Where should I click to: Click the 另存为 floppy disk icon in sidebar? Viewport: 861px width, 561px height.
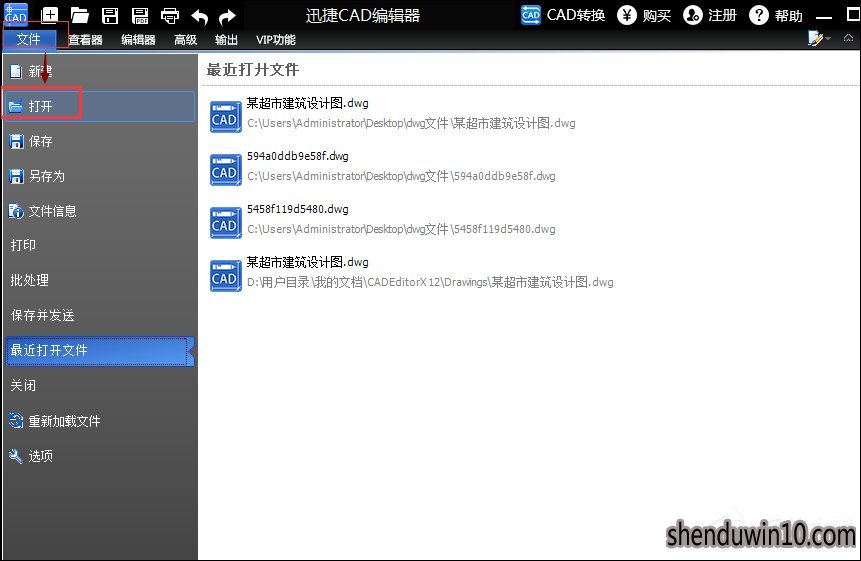point(16,176)
